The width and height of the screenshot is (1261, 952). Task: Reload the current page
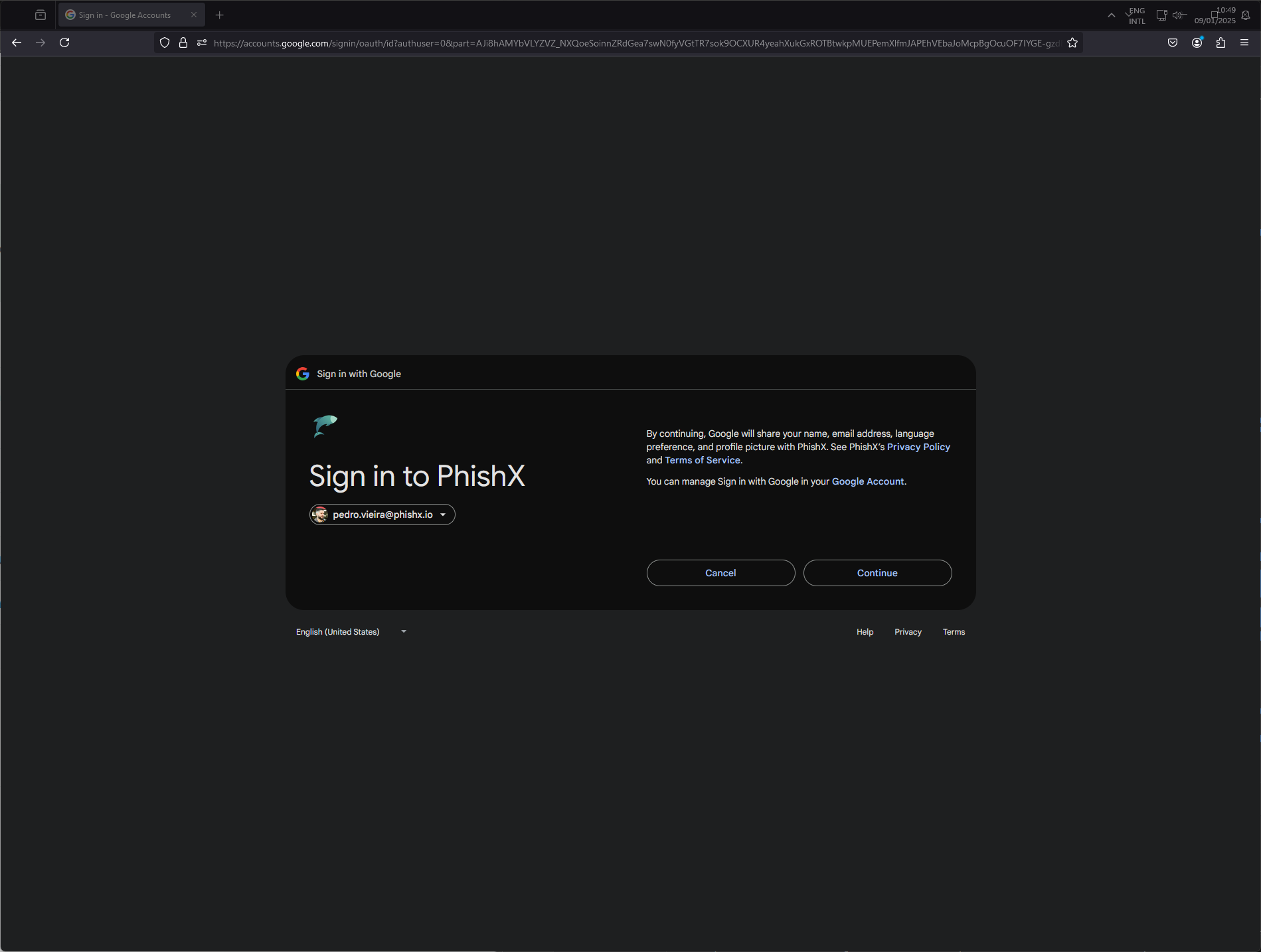[x=64, y=42]
